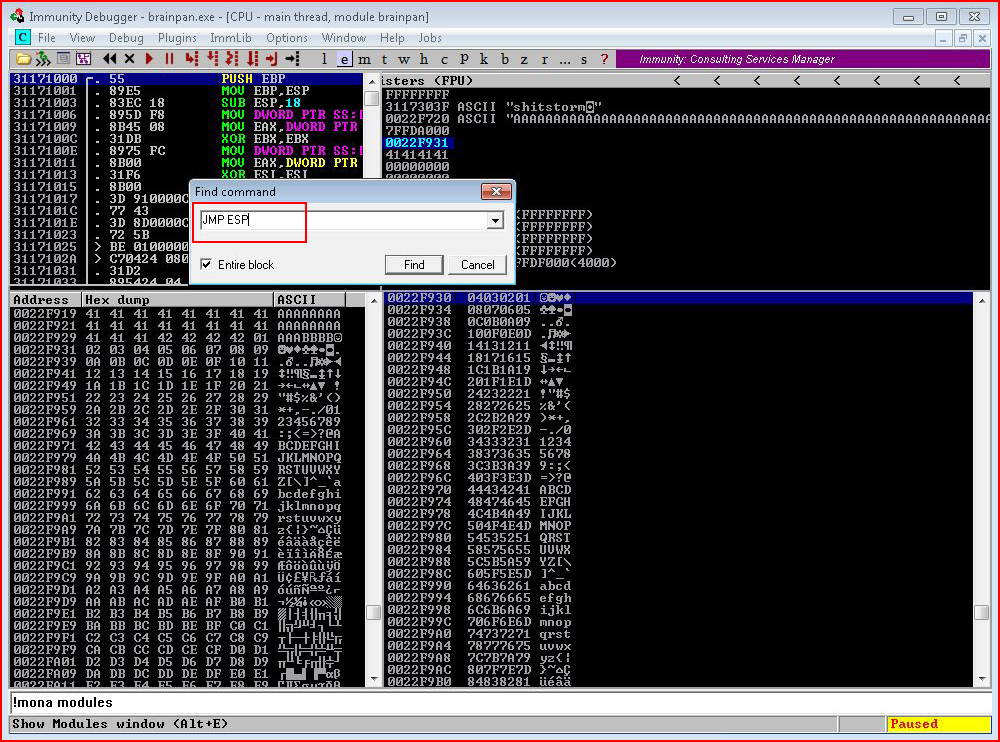
Task: Show Call stack via 'k' icon
Action: [484, 59]
